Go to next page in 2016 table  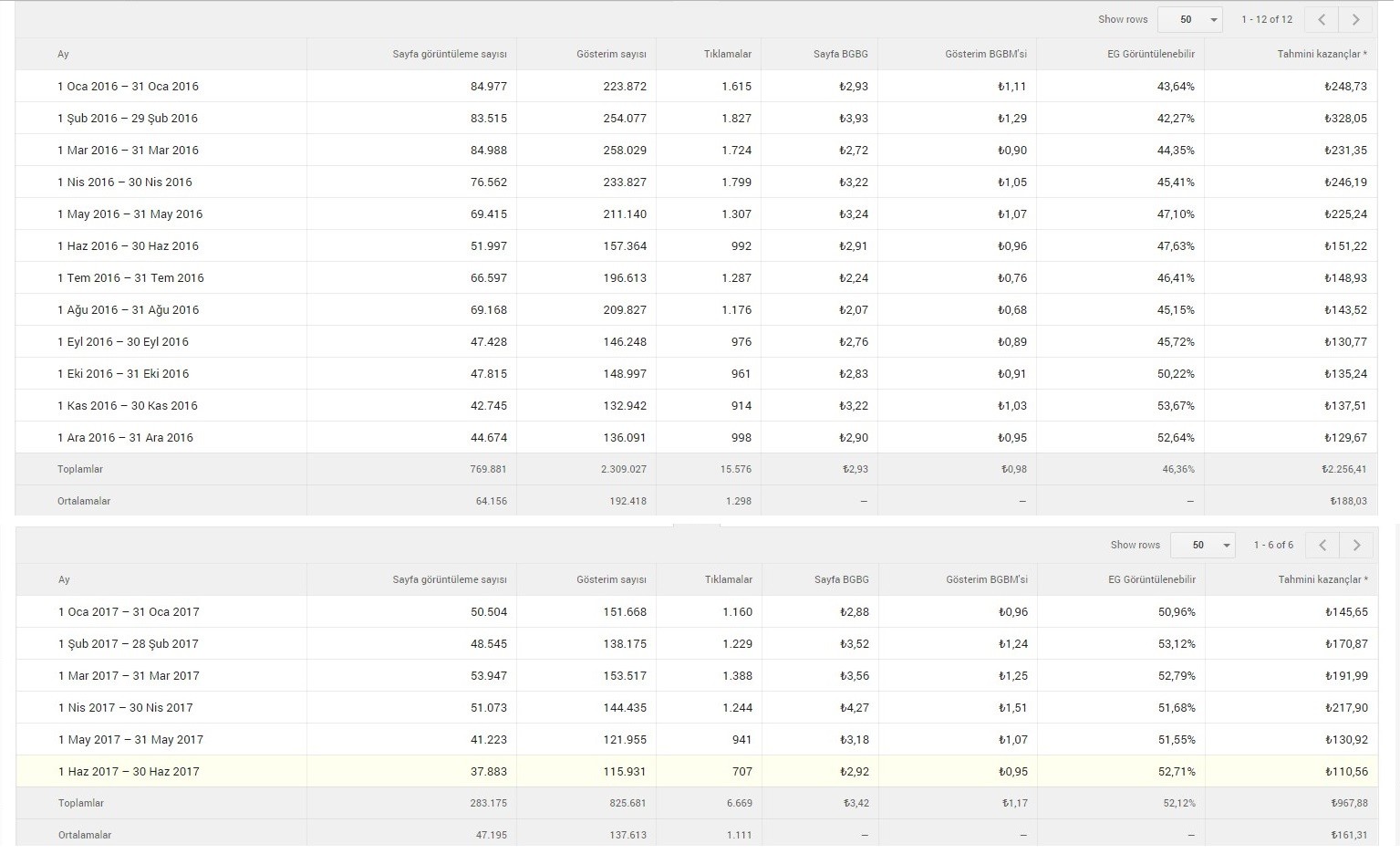(x=1355, y=19)
